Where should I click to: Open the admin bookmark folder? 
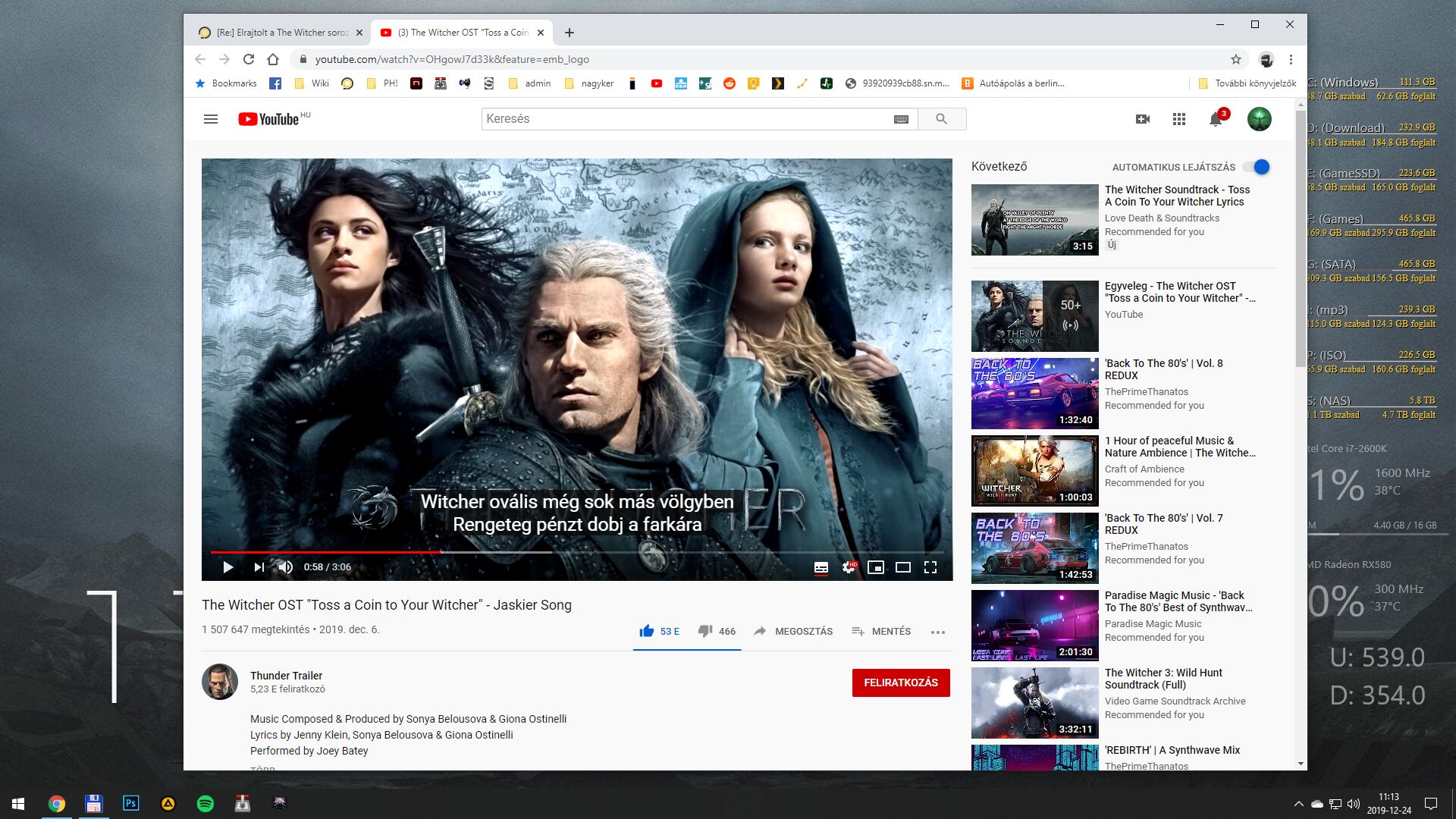529,83
